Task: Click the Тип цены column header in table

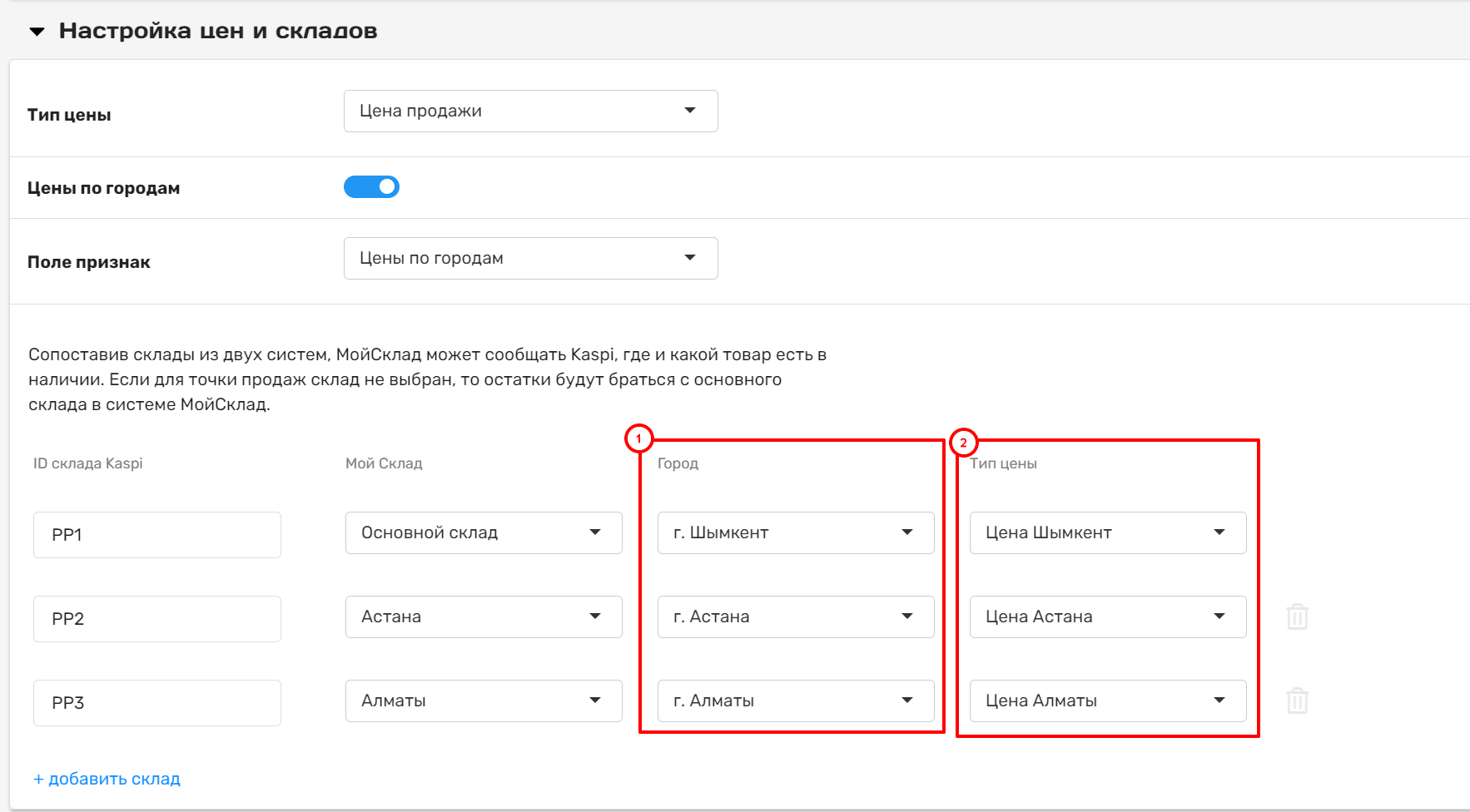Action: [1003, 463]
